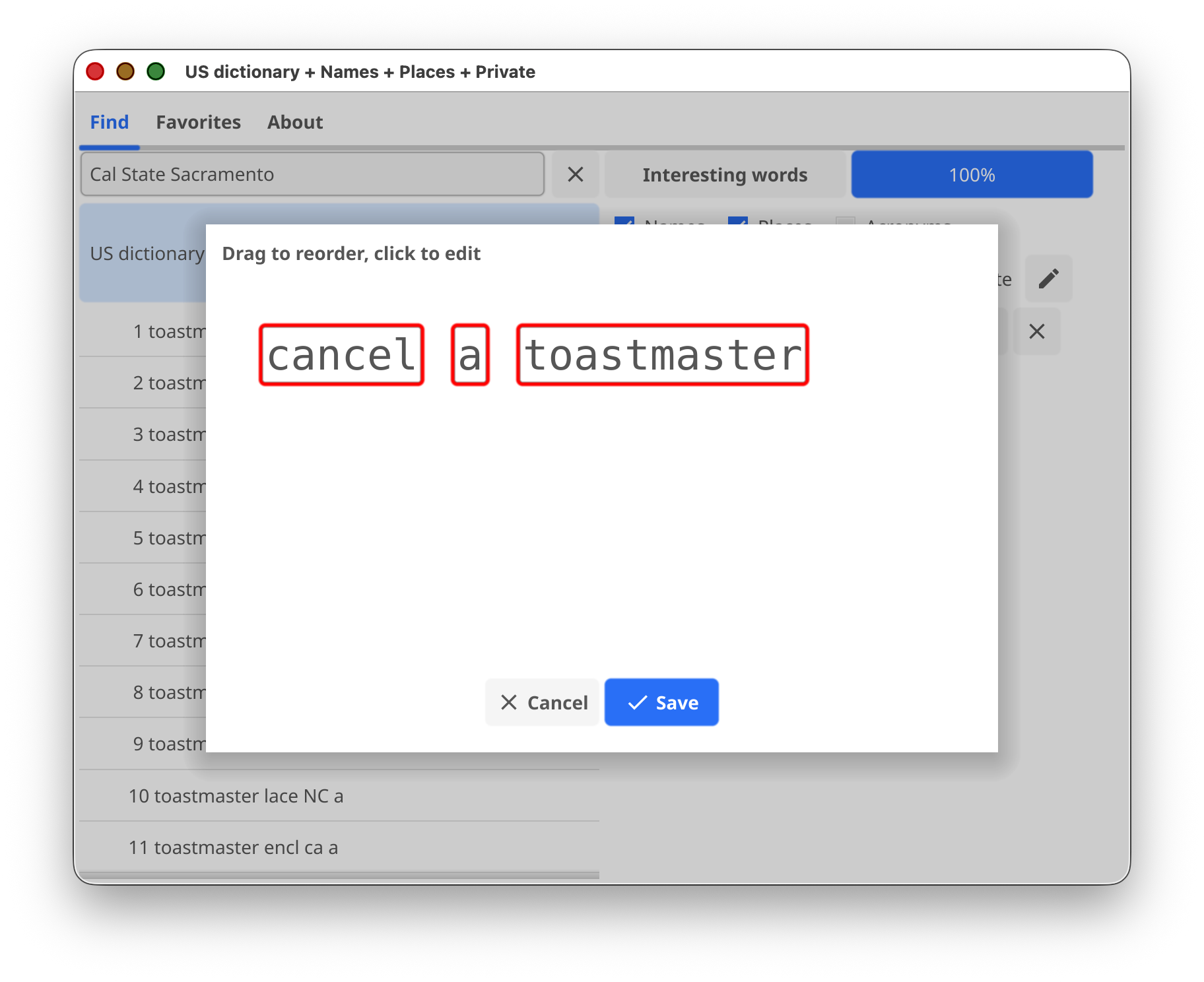Close the window with the red button
Screen dimensions: 1204x982
coord(95,71)
